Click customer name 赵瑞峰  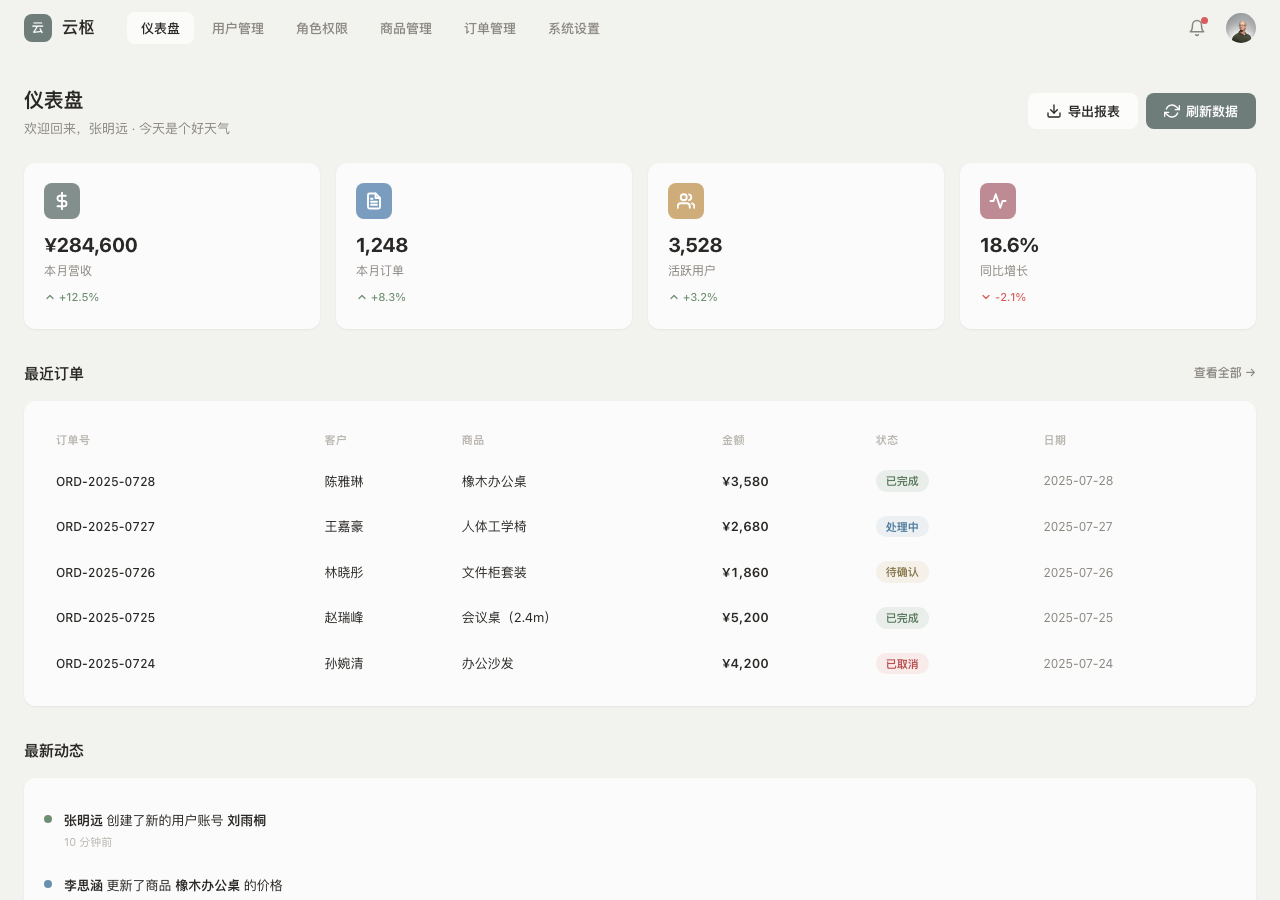point(344,617)
